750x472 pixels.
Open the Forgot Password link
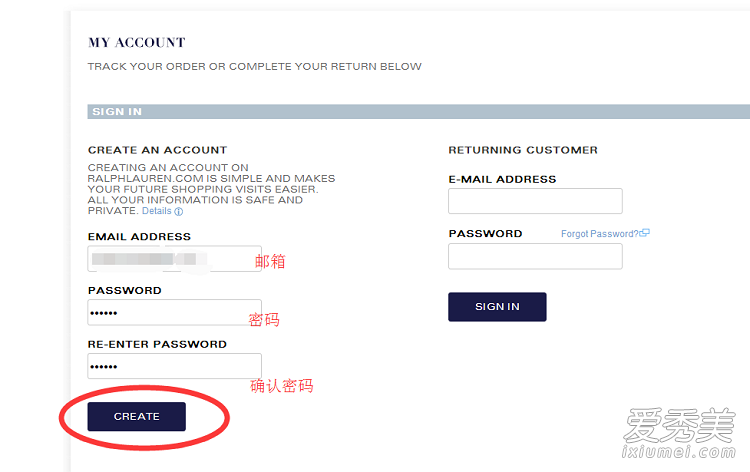pyautogui.click(x=600, y=234)
